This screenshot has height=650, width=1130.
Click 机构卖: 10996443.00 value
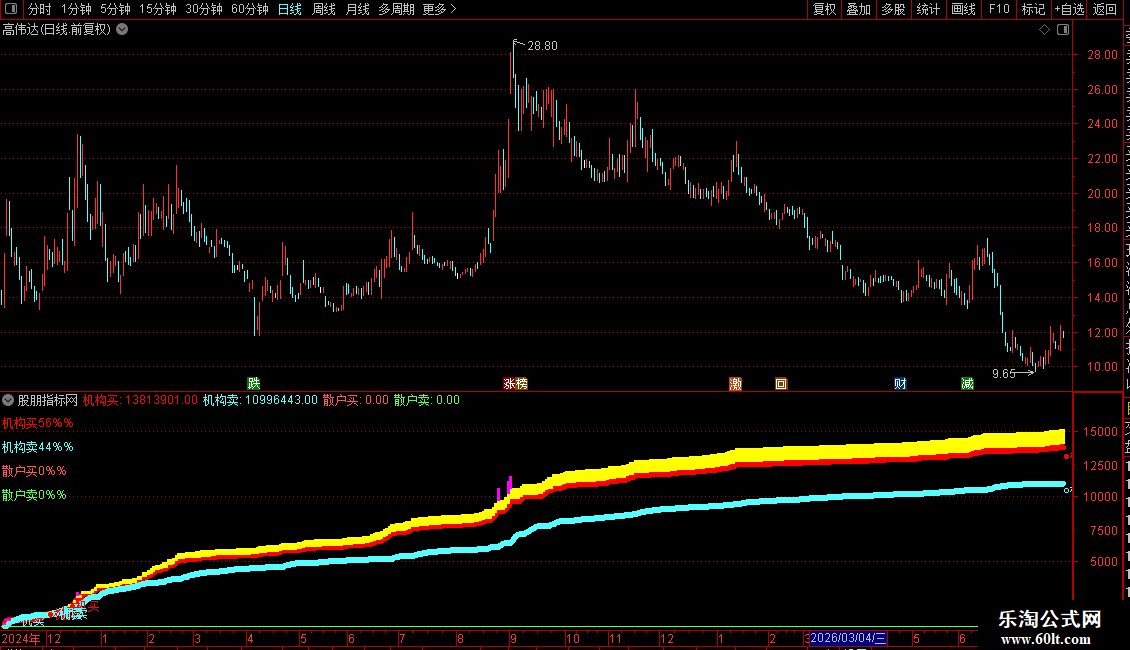pyautogui.click(x=259, y=400)
